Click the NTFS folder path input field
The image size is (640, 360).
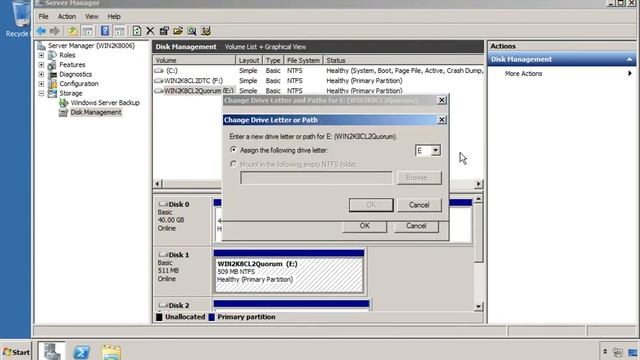(x=316, y=178)
